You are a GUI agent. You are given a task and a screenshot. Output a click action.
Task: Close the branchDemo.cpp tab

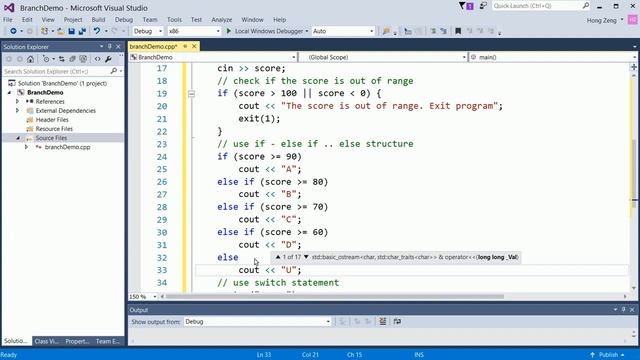click(x=194, y=46)
